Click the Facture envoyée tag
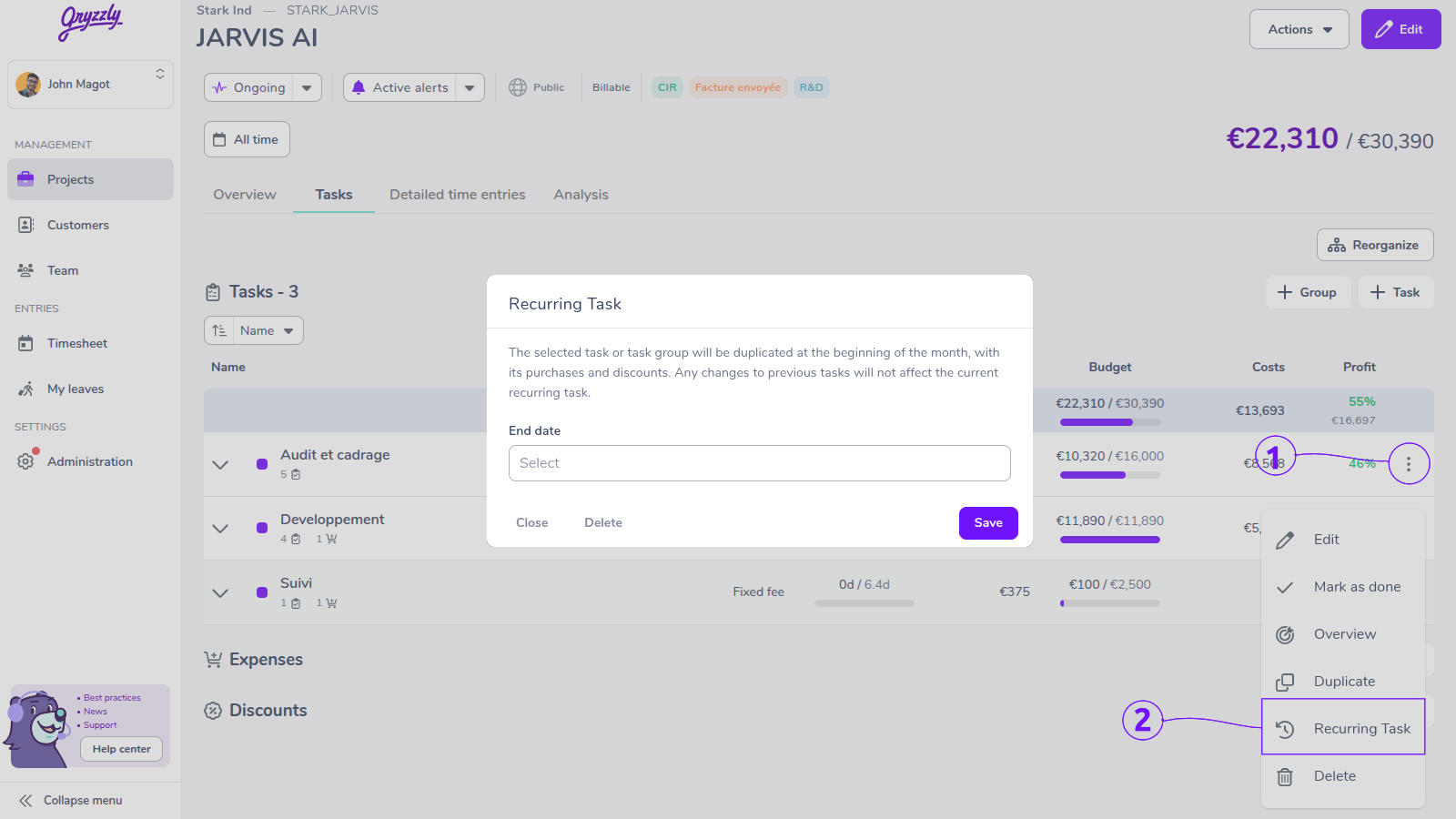This screenshot has height=819, width=1456. [738, 87]
